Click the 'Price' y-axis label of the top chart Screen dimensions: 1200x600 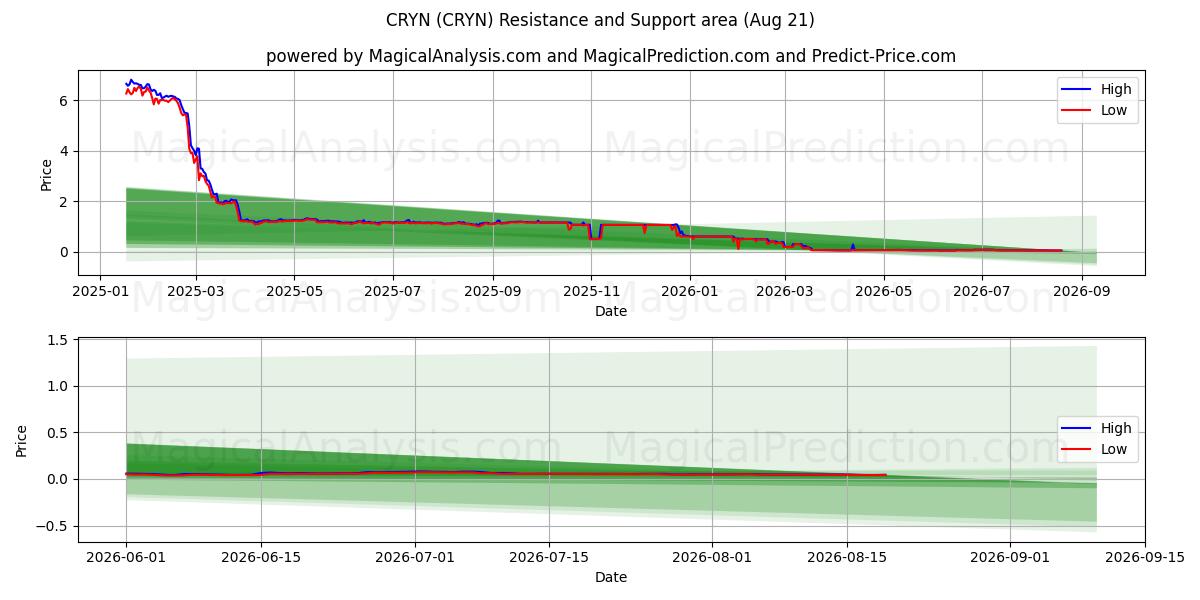pos(46,173)
